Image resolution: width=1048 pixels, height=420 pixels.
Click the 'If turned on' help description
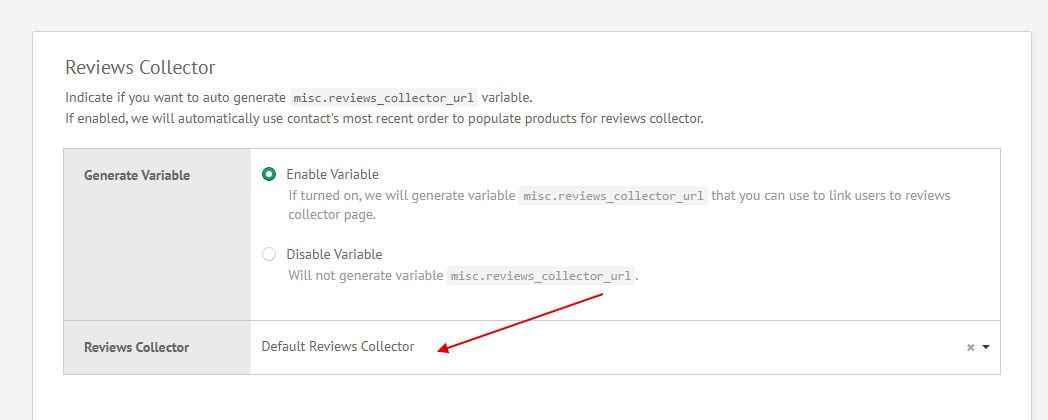pyautogui.click(x=400, y=196)
